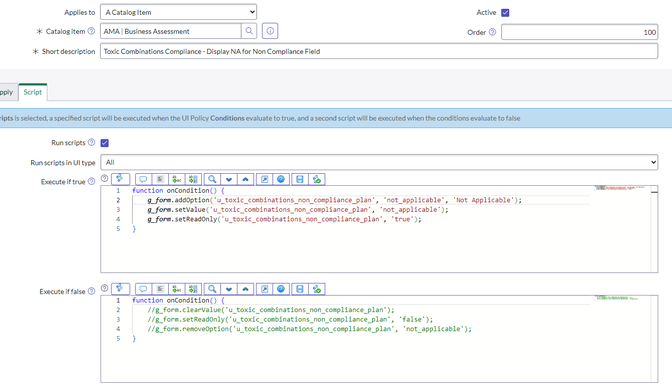The image size is (672, 388).
Task: Click the Catalog item input field
Action: pyautogui.click(x=171, y=31)
